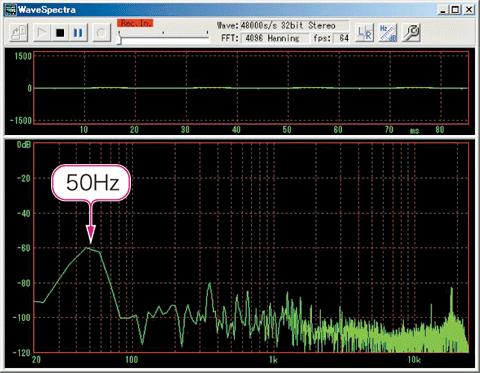The width and height of the screenshot is (480, 373).
Task: Click the 'Wave:' label text
Action: [x=228, y=25]
